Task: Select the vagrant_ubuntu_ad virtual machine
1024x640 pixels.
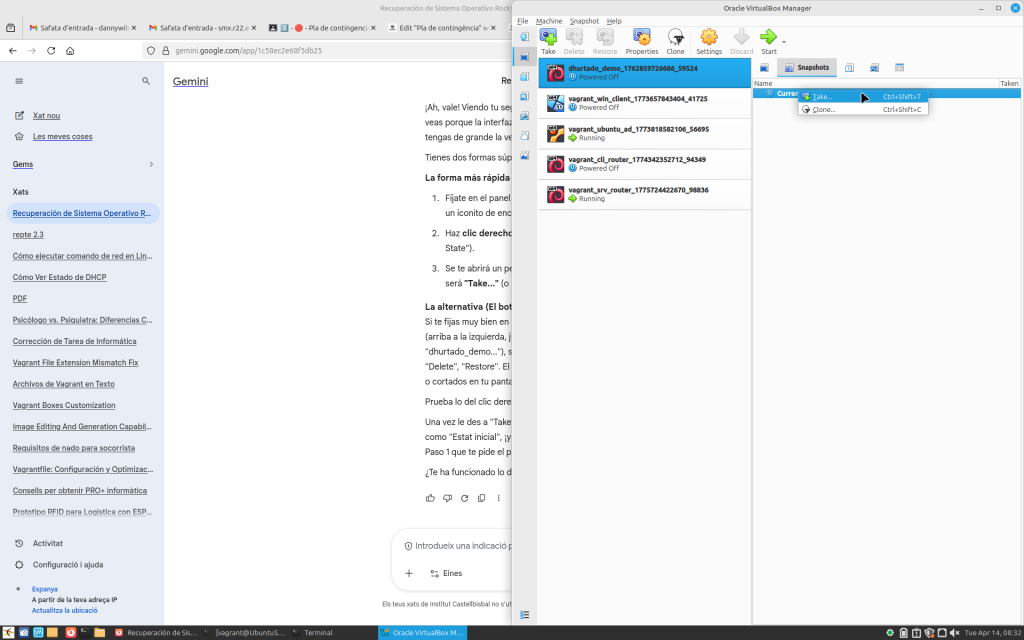Action: click(638, 129)
